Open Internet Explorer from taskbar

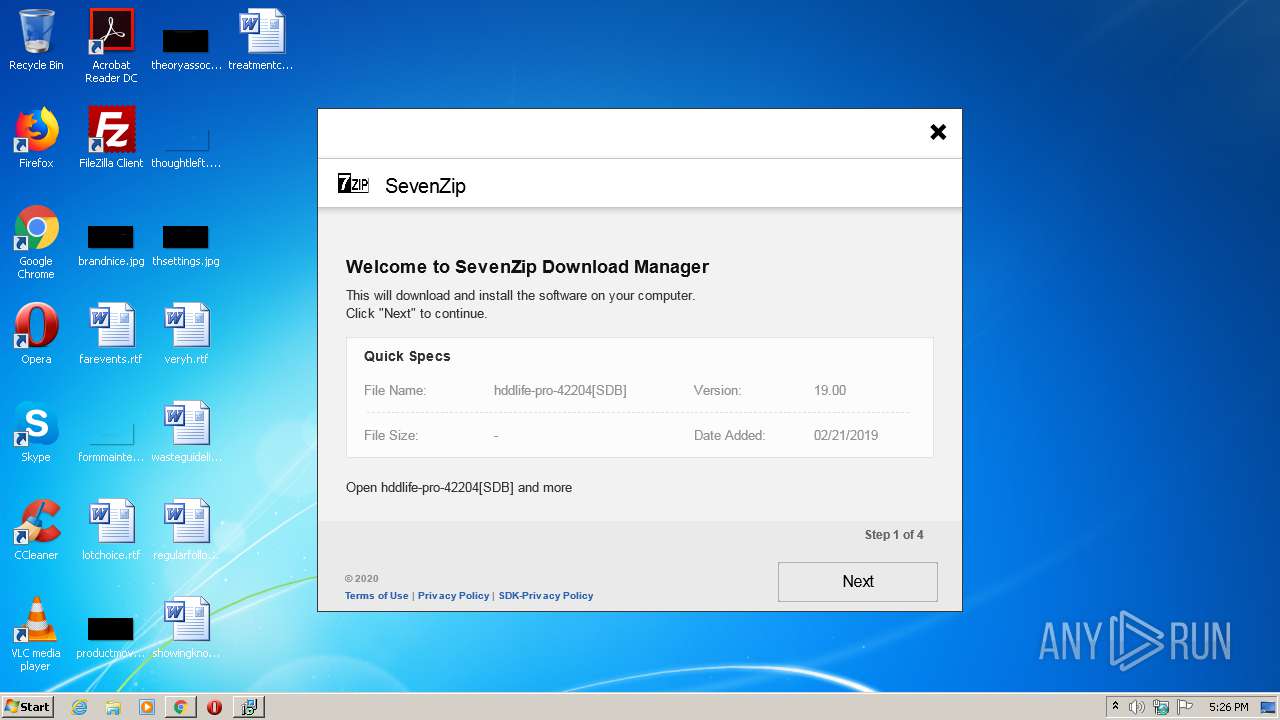[79, 707]
